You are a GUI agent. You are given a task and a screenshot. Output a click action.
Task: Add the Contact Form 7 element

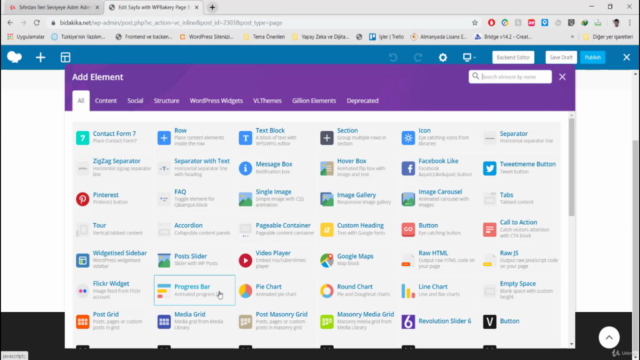[113, 137]
